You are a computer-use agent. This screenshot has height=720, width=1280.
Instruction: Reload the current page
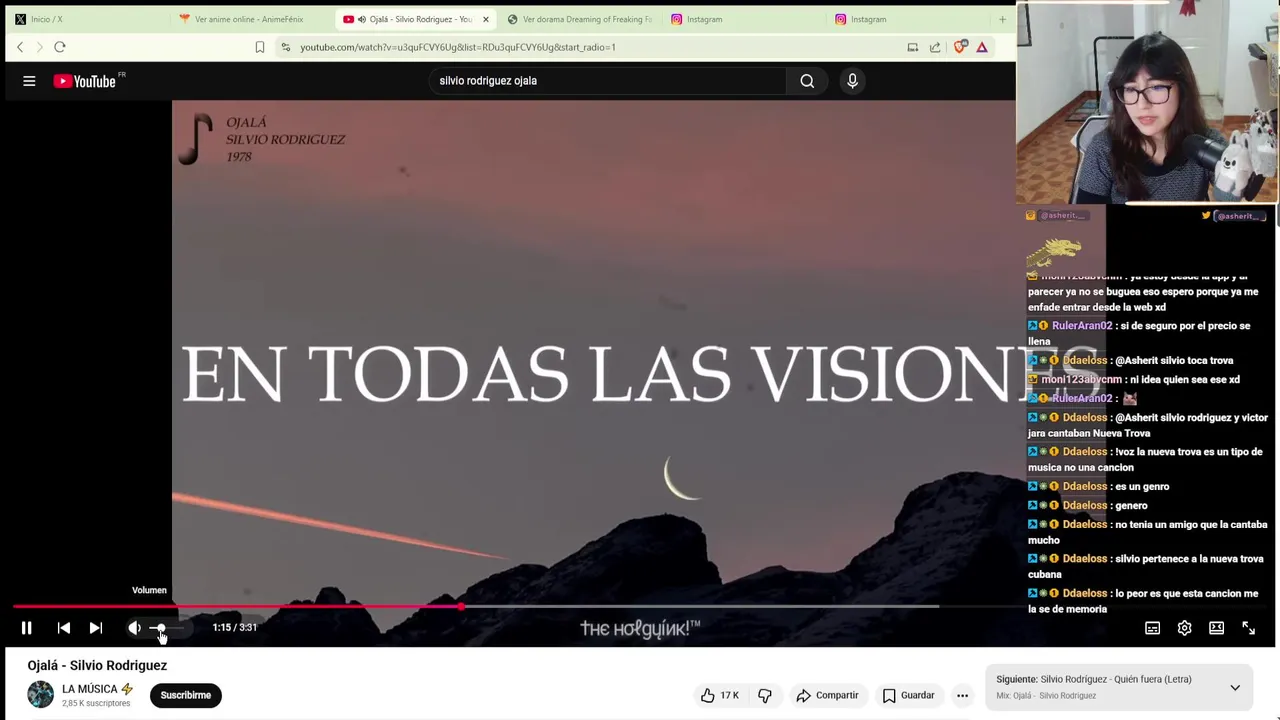click(x=60, y=47)
